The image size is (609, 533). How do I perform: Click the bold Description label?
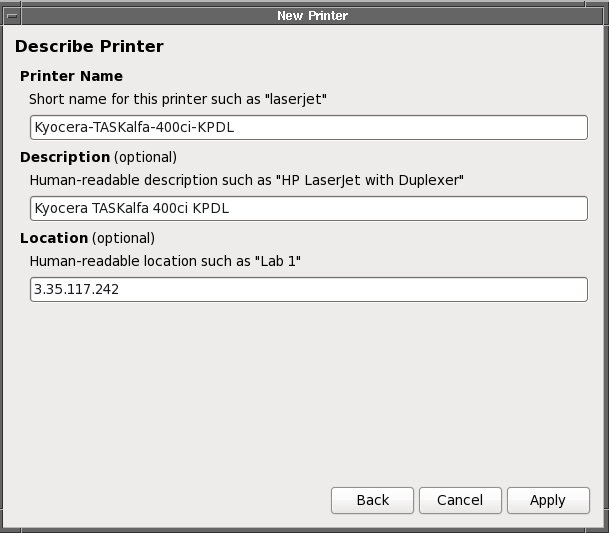65,157
